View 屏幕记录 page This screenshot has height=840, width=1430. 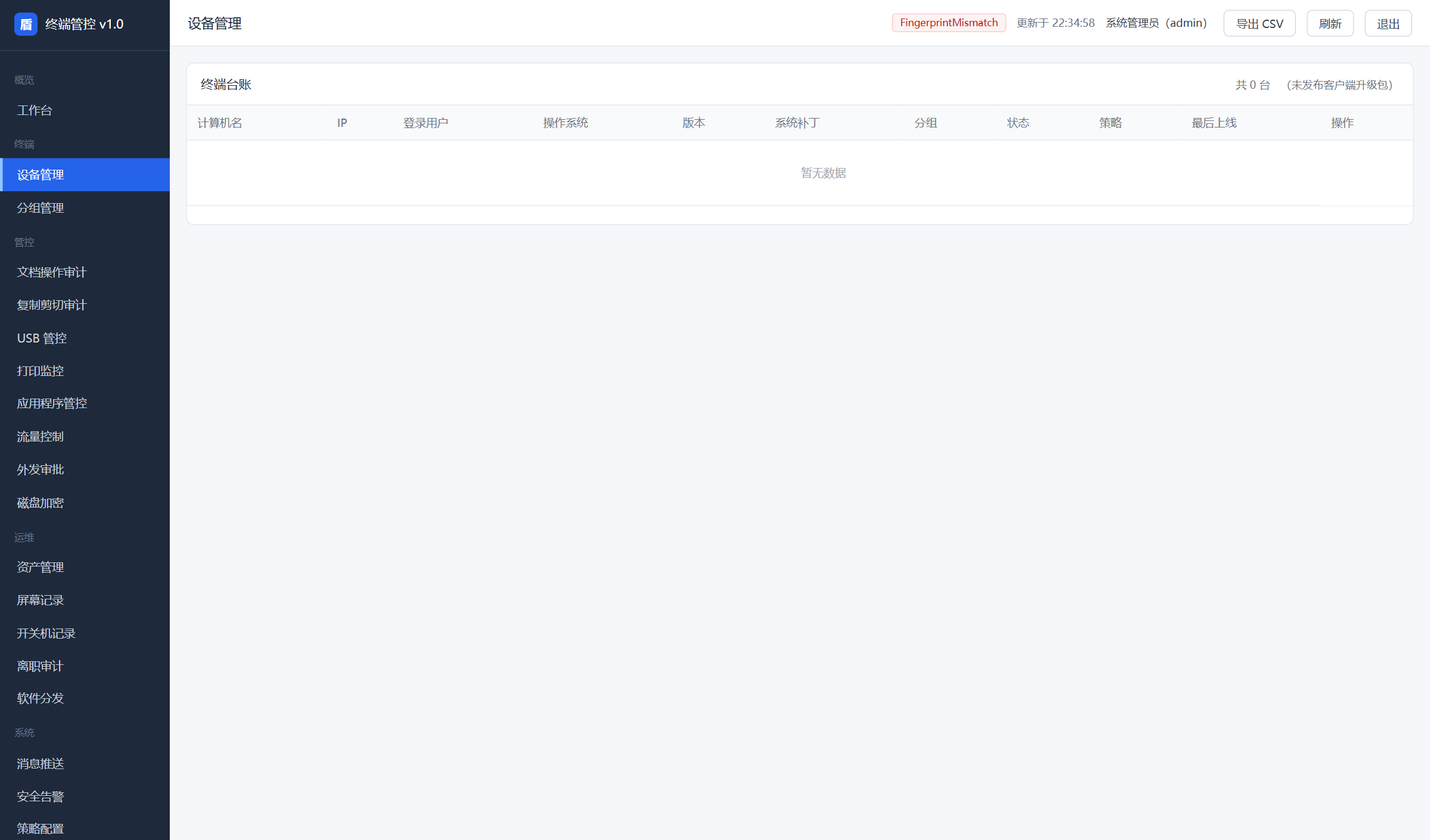point(85,600)
